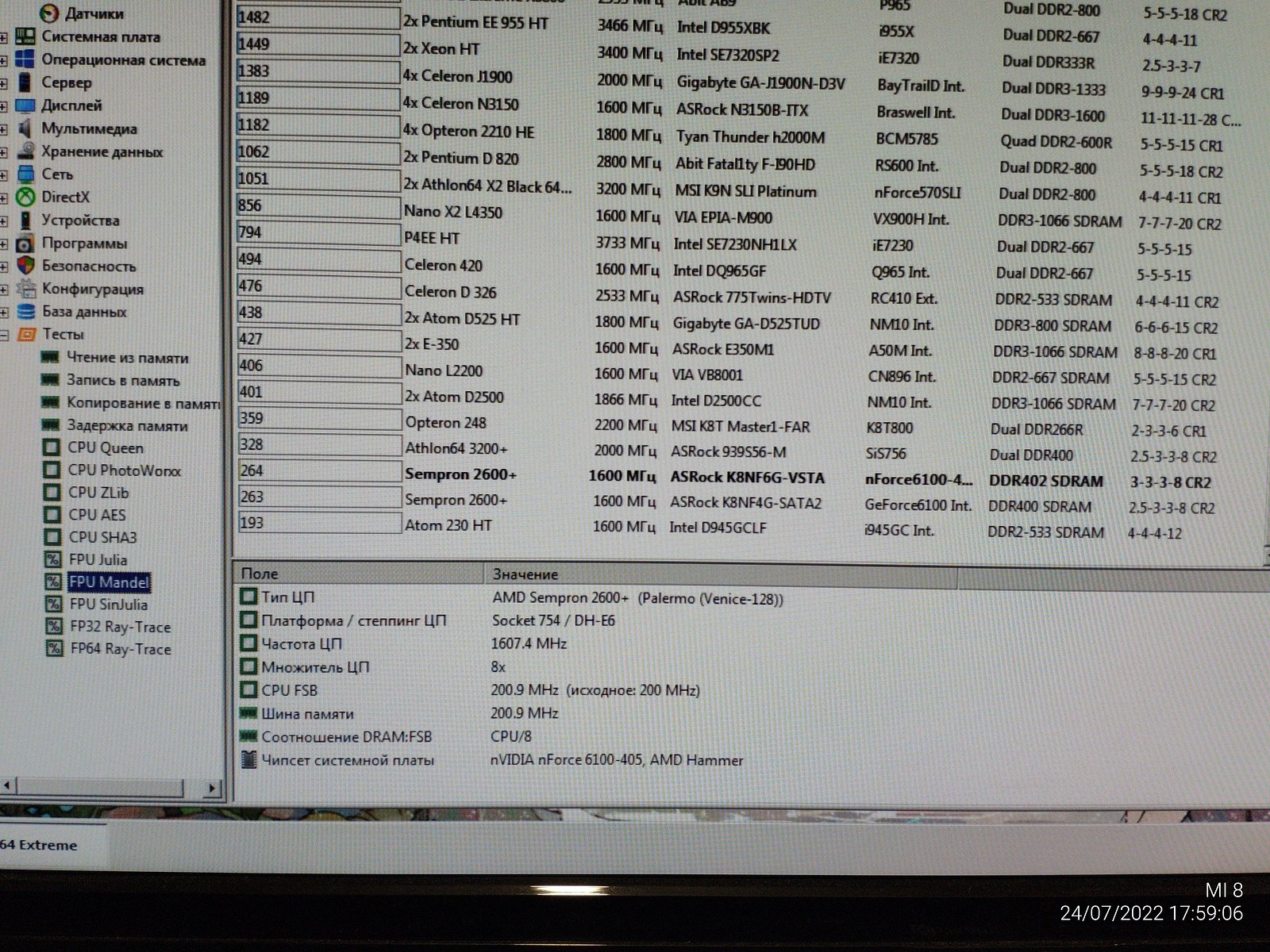Click the Тип ЦП field icon

tap(249, 597)
